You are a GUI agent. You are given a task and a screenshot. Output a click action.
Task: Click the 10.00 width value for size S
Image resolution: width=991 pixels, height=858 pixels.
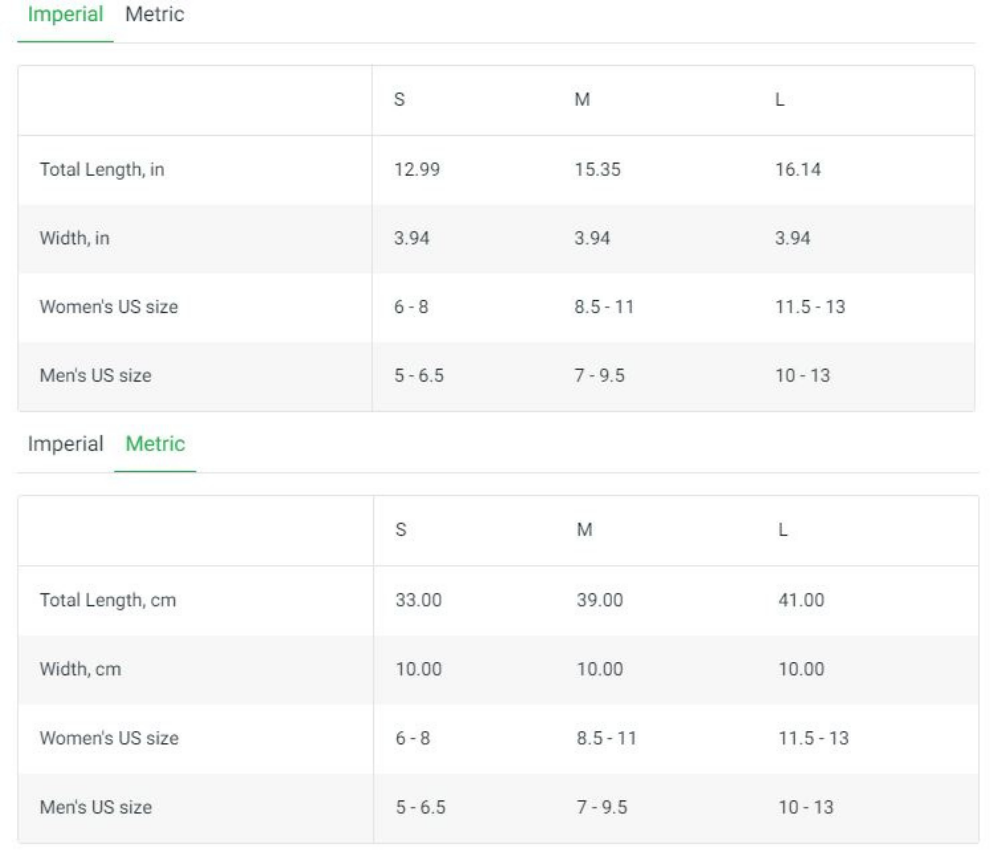(419, 669)
